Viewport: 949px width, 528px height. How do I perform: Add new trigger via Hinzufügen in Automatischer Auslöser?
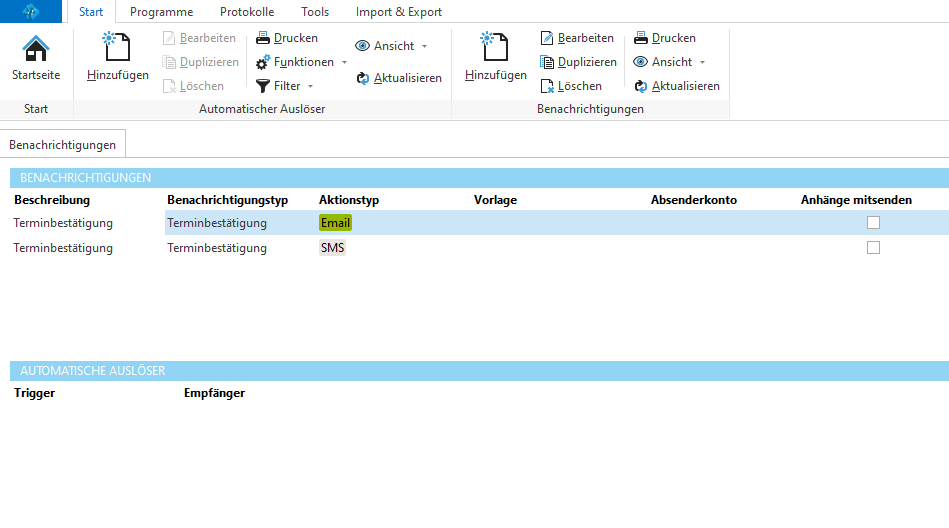pos(117,58)
